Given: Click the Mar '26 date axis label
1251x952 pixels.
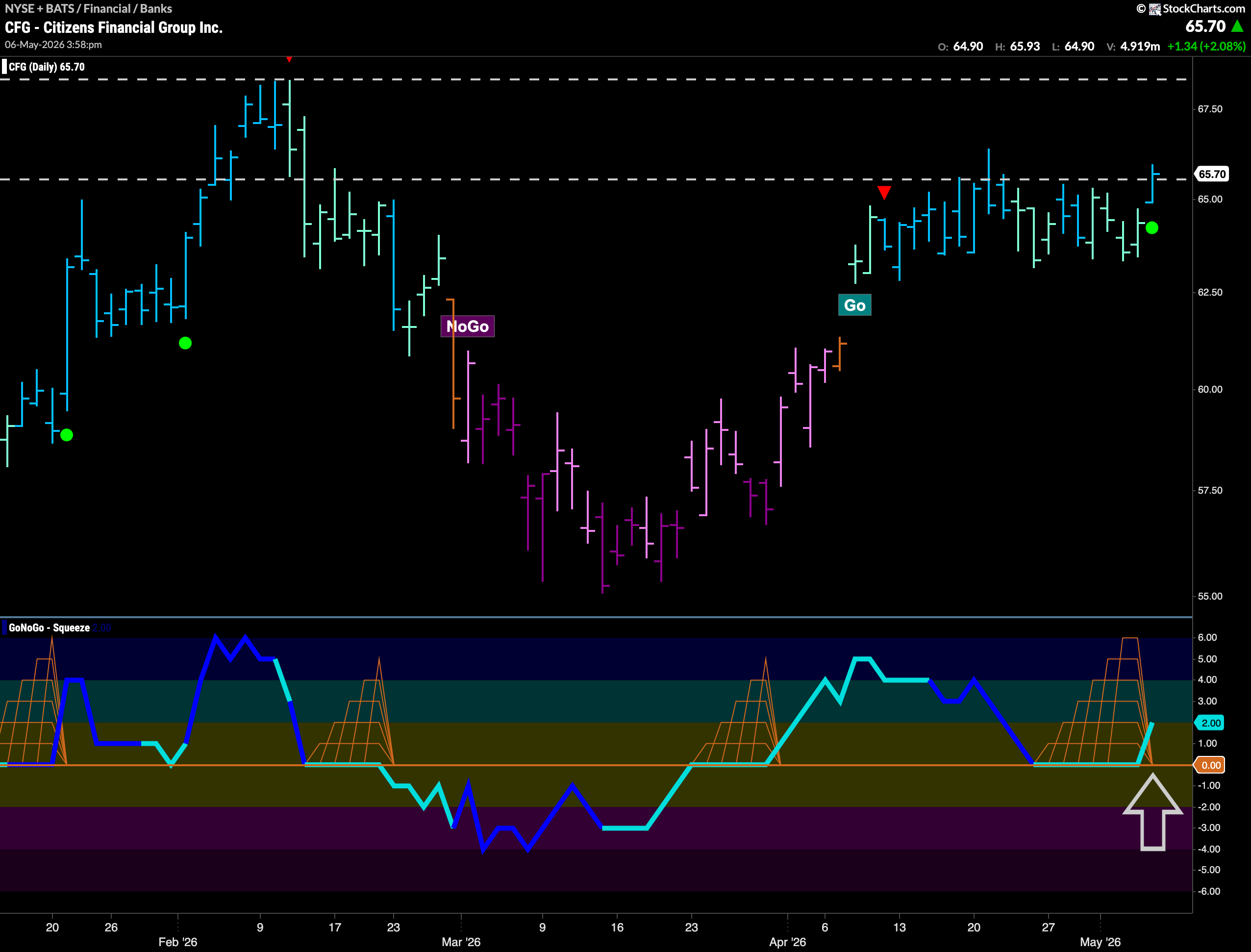Looking at the screenshot, I should pyautogui.click(x=461, y=942).
